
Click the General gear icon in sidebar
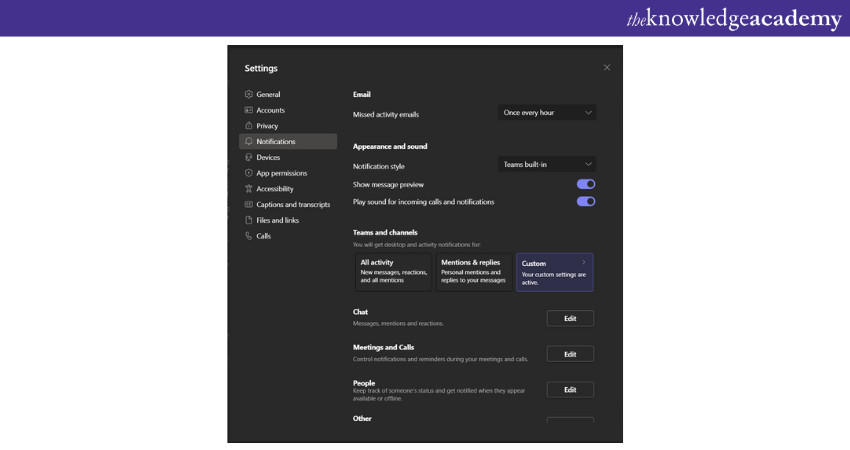(249, 94)
